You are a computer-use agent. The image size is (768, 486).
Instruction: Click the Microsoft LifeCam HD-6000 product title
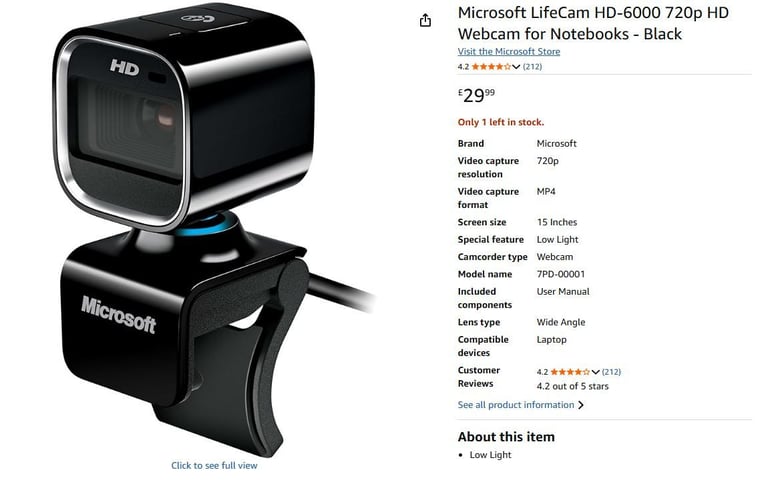coord(593,23)
